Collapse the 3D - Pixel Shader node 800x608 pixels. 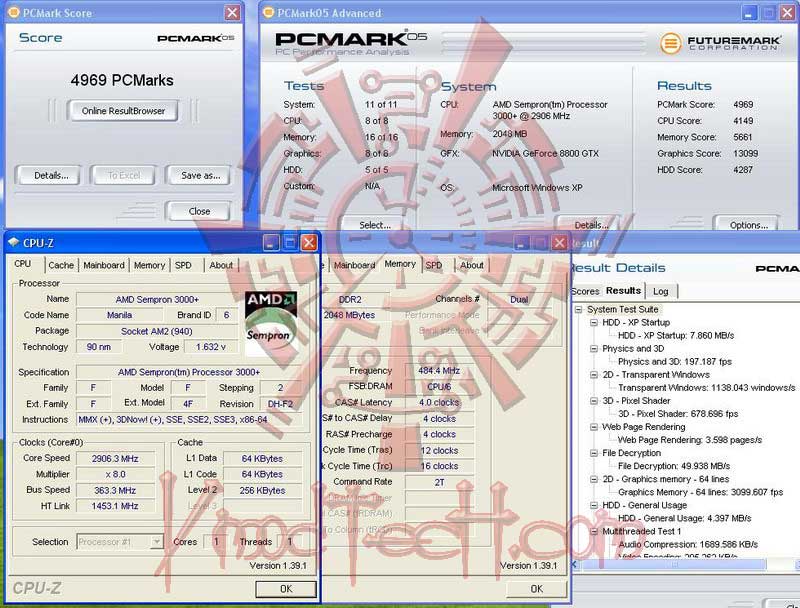[x=594, y=401]
